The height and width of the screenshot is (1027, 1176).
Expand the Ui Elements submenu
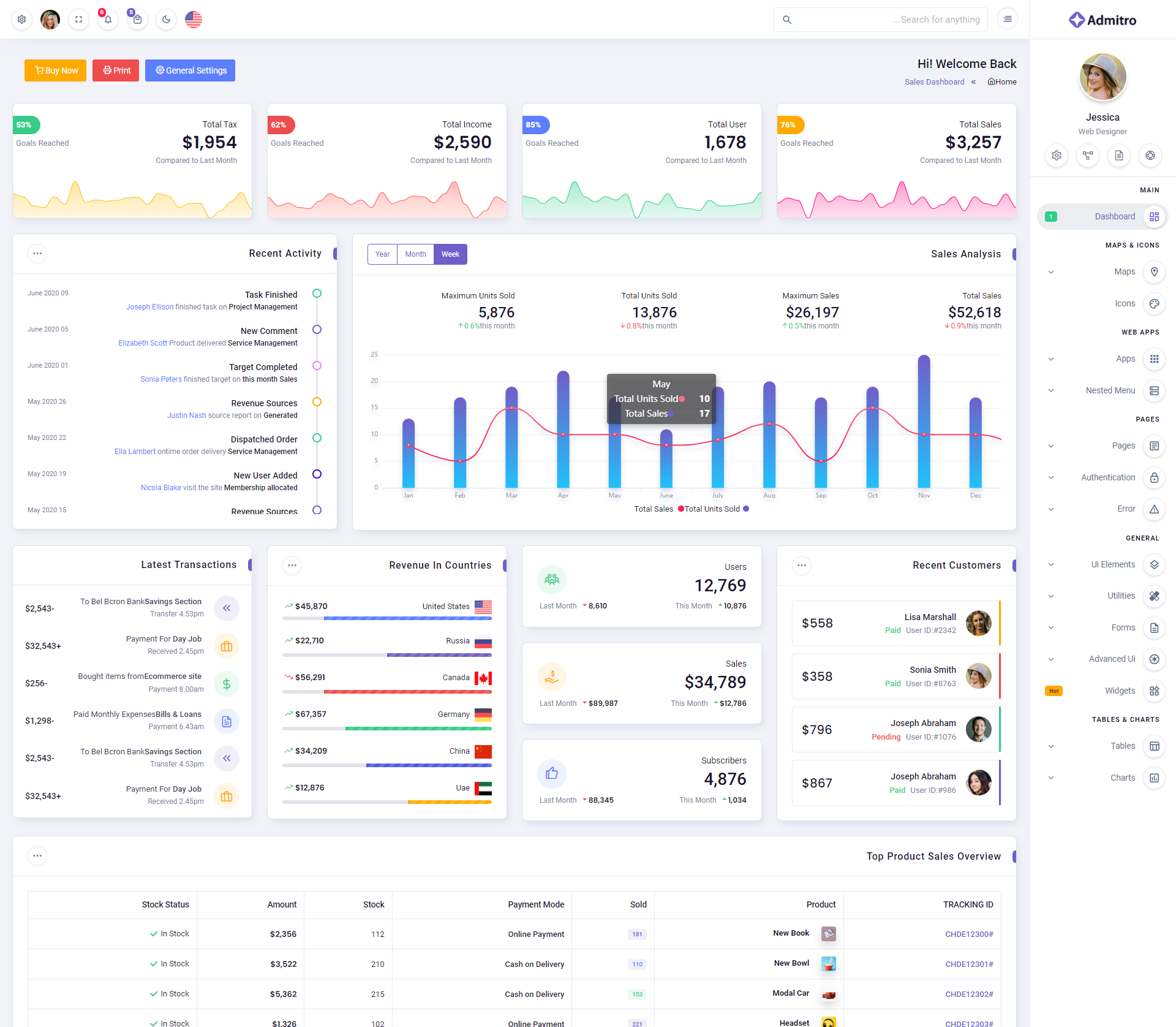coord(1051,565)
